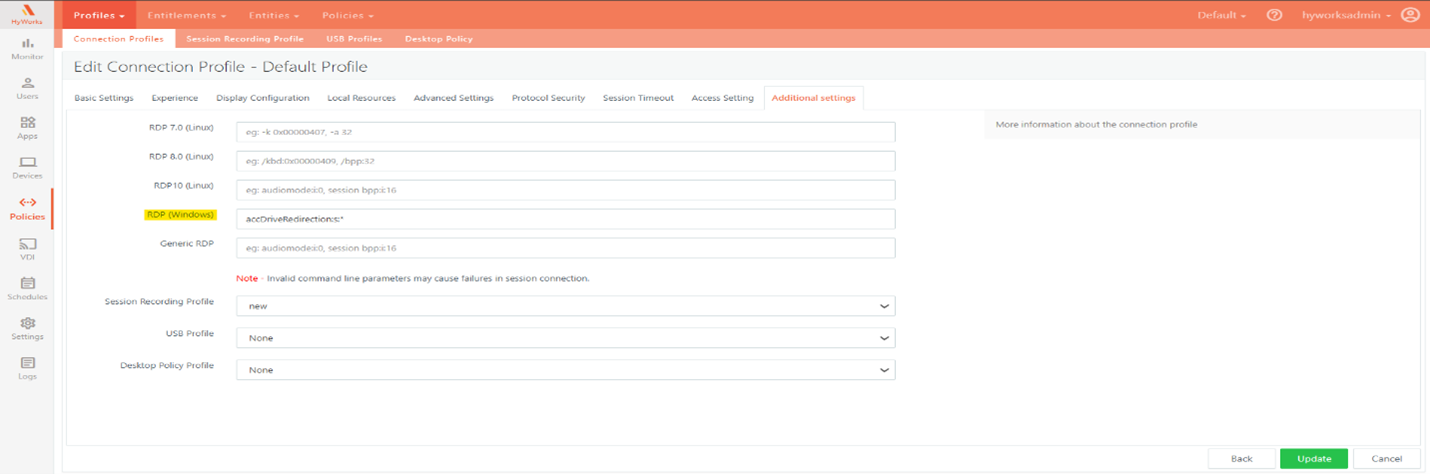This screenshot has height=474, width=1430.
Task: Open VDI from the sidebar
Action: tap(27, 248)
